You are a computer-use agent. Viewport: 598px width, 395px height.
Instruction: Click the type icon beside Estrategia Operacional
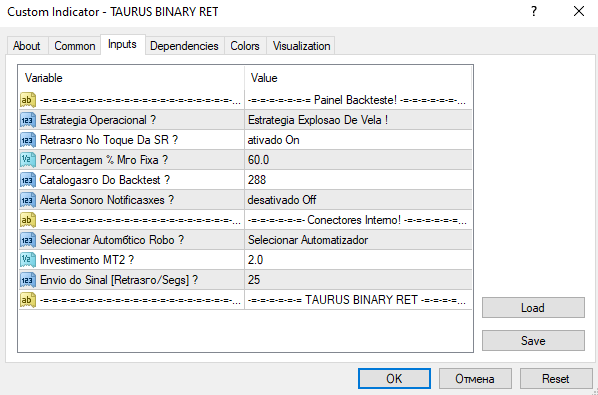tap(28, 120)
